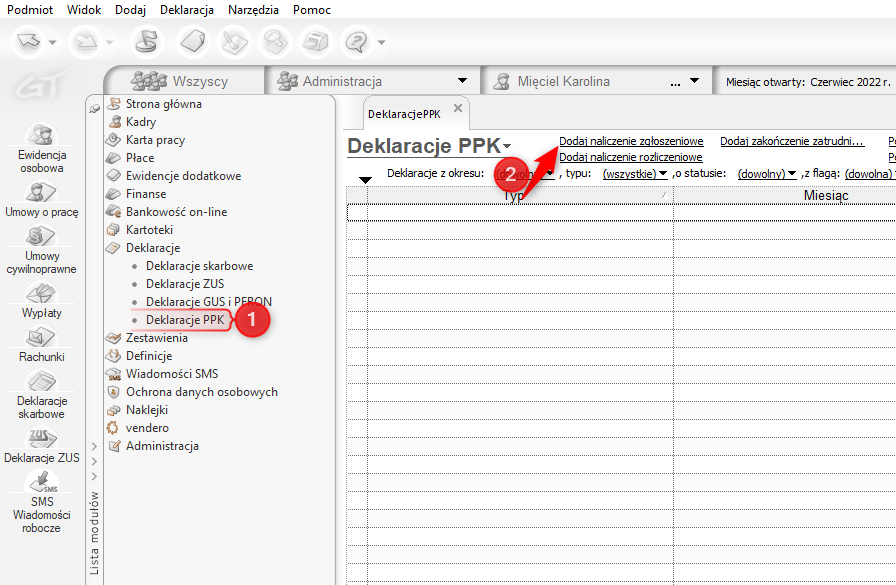Collapse the Deklaracje module group
Viewport: 896px width, 585px height.
153,248
